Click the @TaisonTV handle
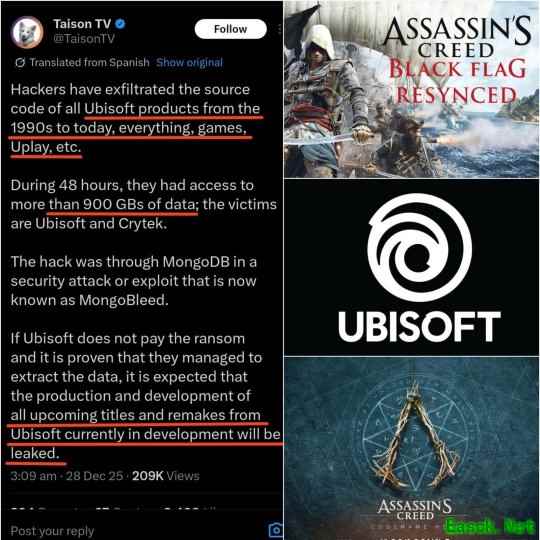540x540 pixels. (x=84, y=39)
